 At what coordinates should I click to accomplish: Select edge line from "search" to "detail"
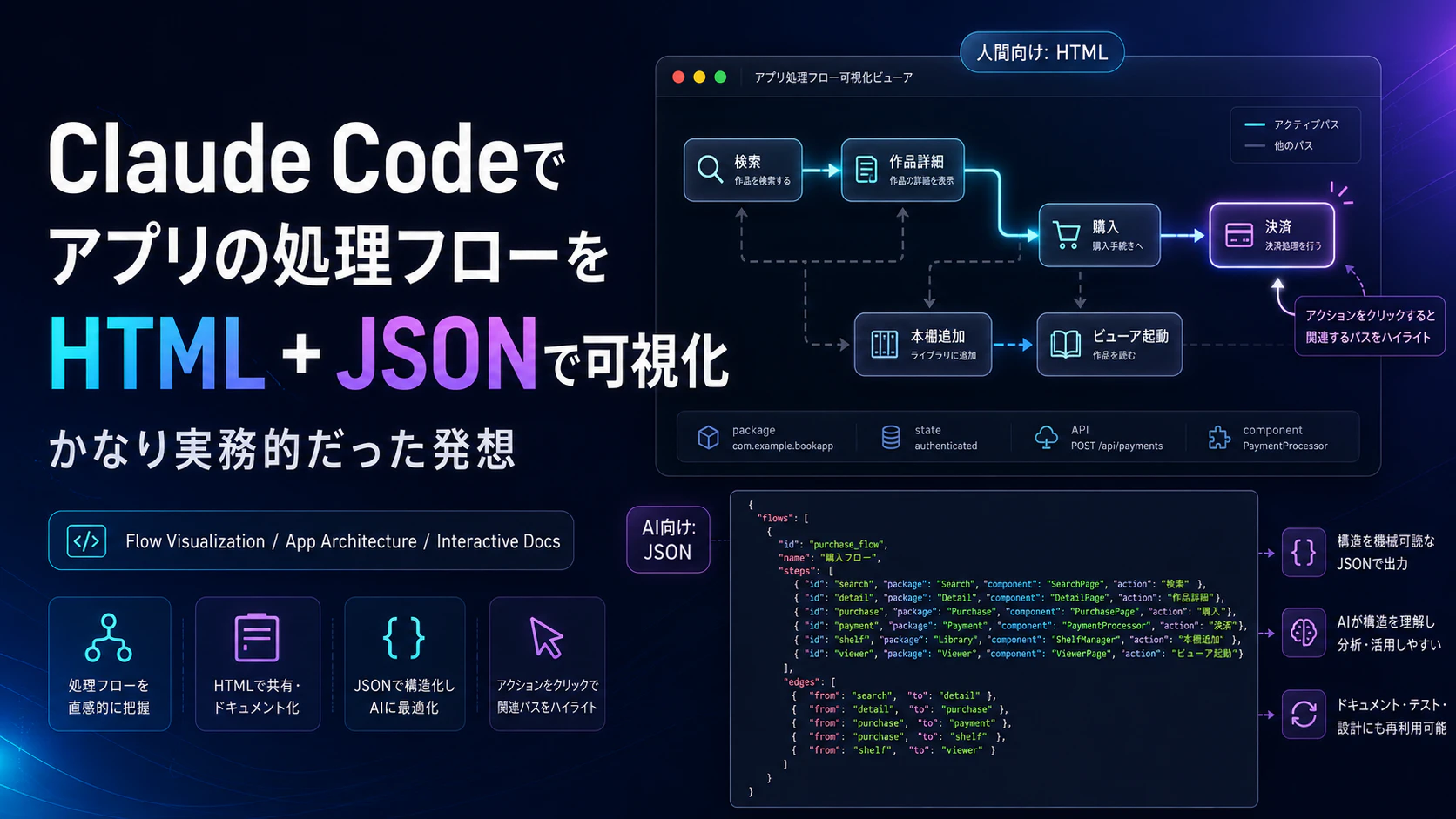[893, 695]
